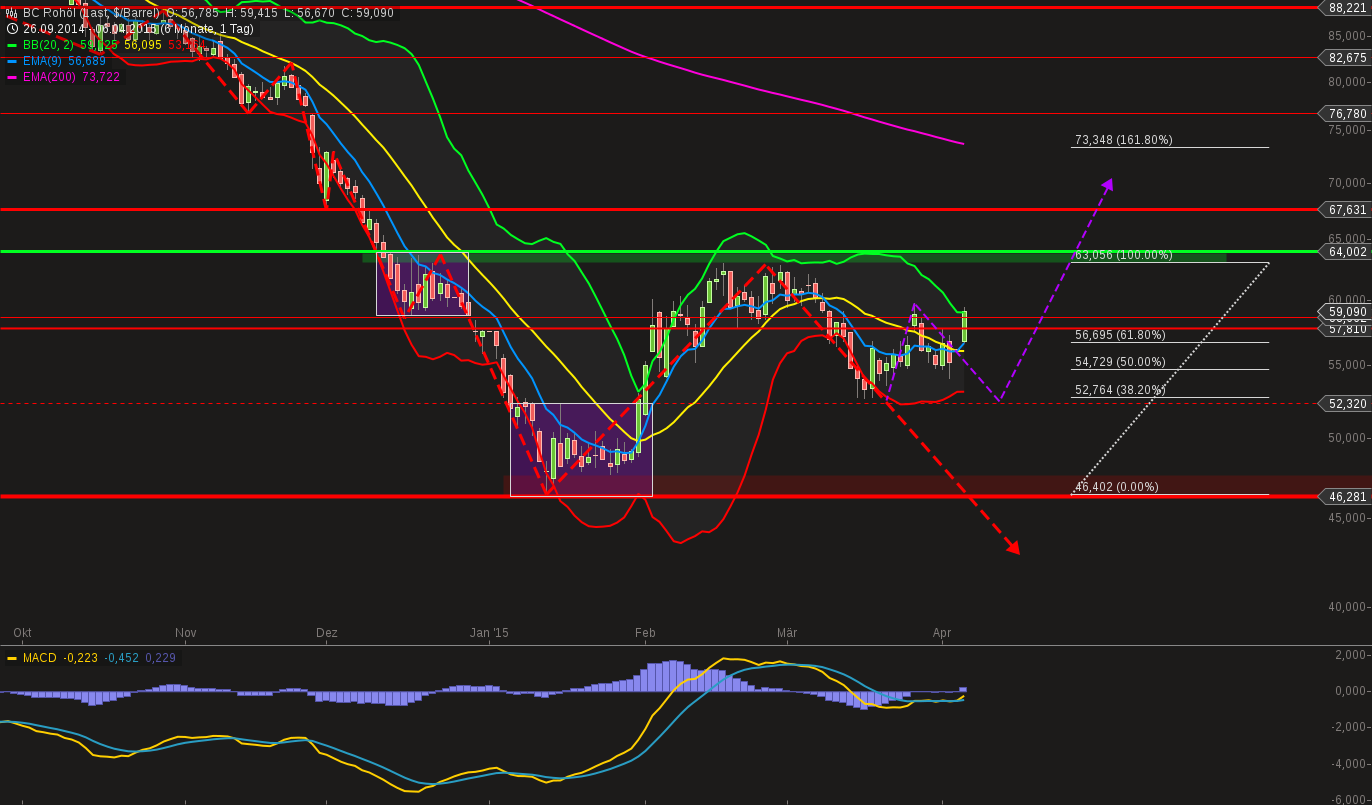Click the 54,729 (50.00%) Fibonacci label
This screenshot has width=1372, height=805.
(x=1120, y=362)
